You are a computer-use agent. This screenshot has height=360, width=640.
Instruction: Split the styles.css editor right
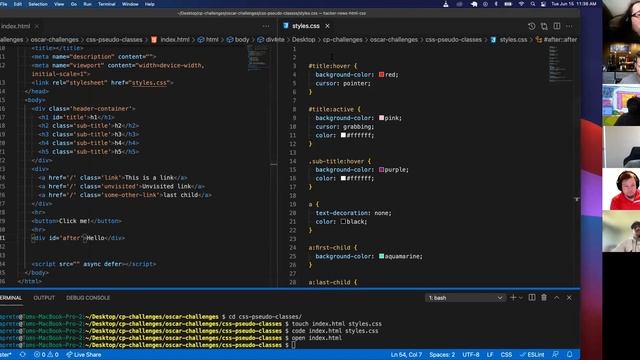[557, 26]
